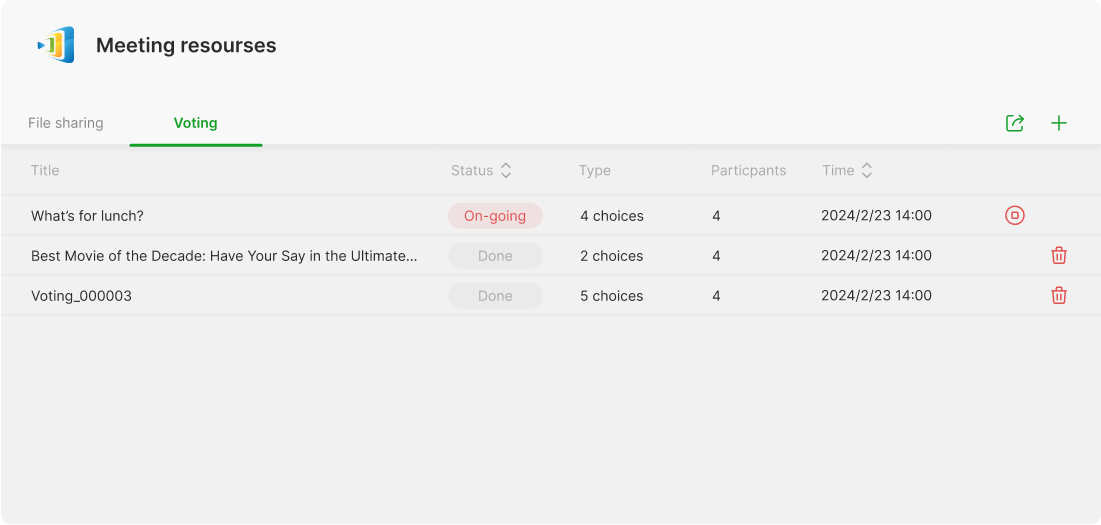Click the share/export voting icon
Viewport: 1101px width, 525px height.
1015,124
